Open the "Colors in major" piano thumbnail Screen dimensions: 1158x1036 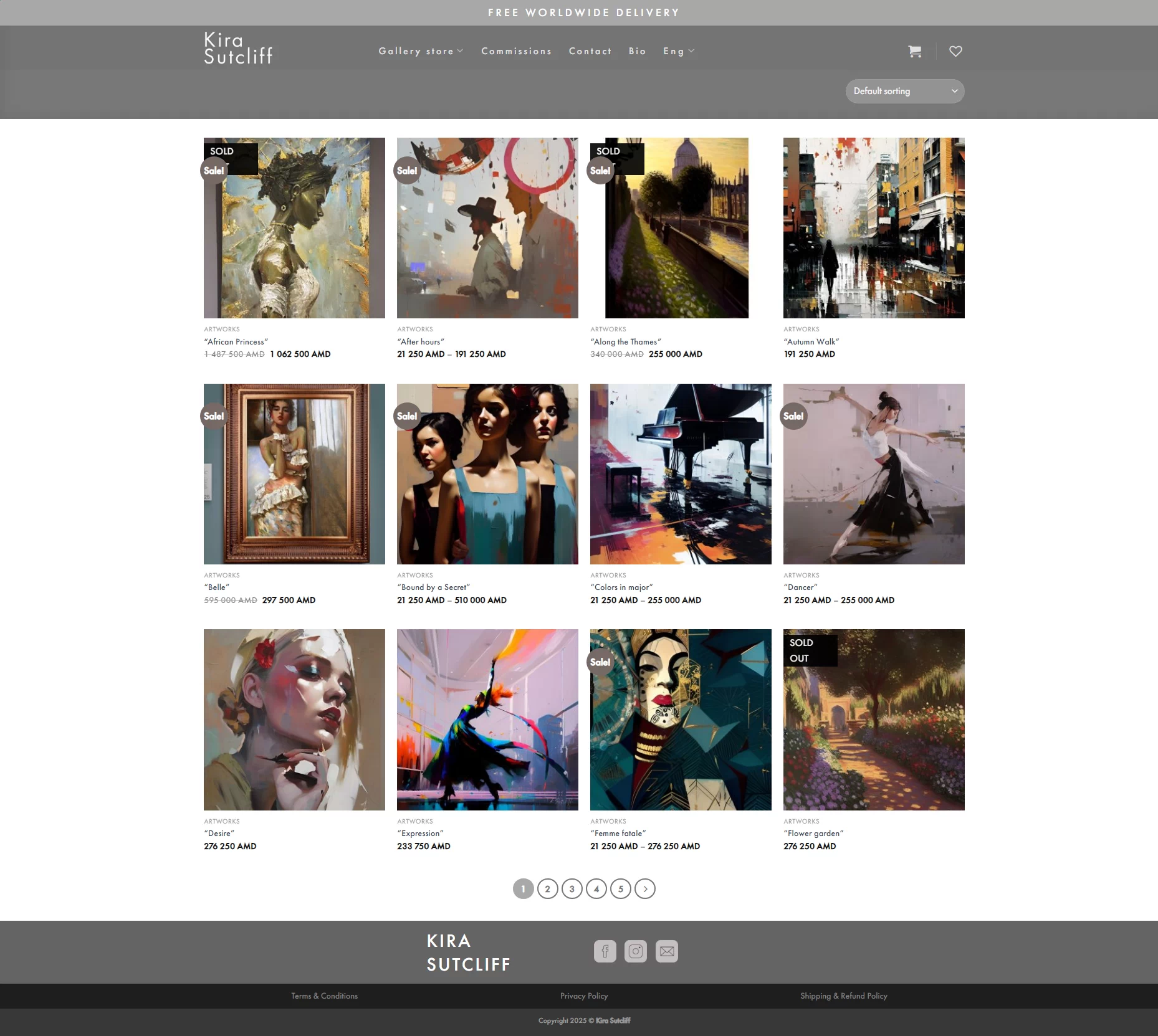pyautogui.click(x=681, y=474)
